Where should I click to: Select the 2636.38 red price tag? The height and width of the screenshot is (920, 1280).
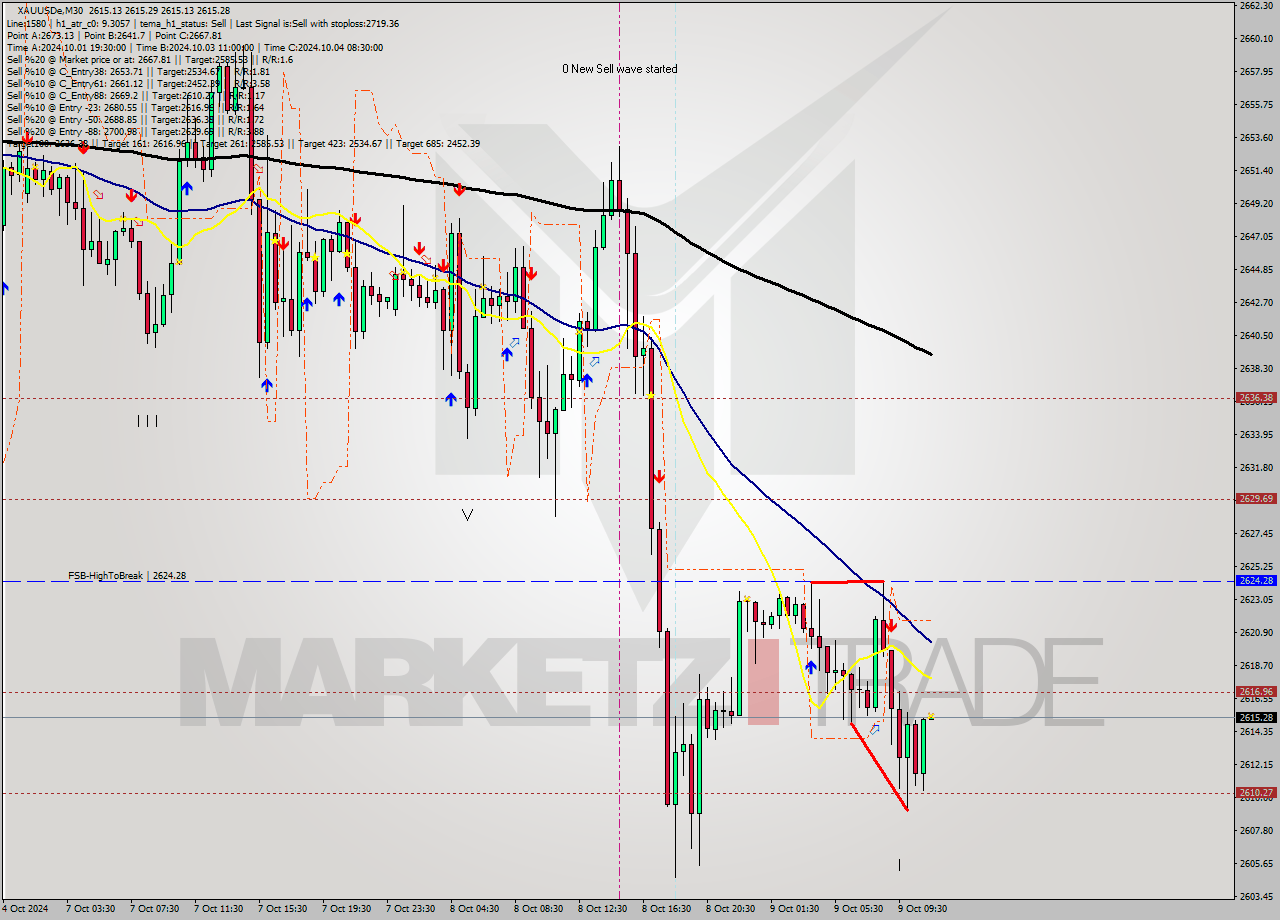click(x=1256, y=397)
